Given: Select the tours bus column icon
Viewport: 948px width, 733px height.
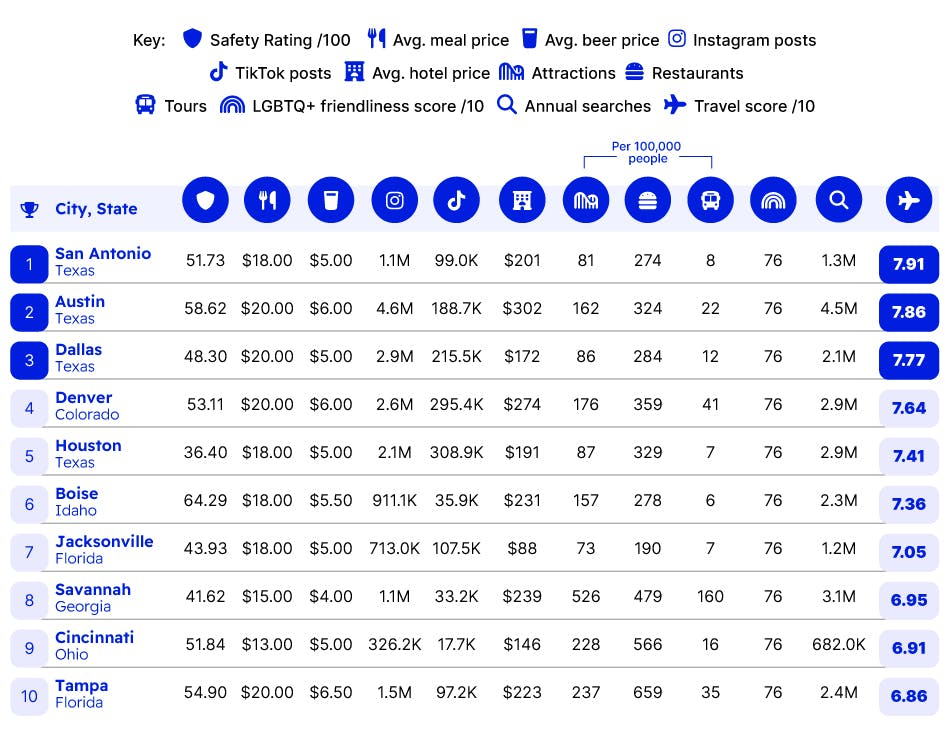Looking at the screenshot, I should click(x=710, y=201).
